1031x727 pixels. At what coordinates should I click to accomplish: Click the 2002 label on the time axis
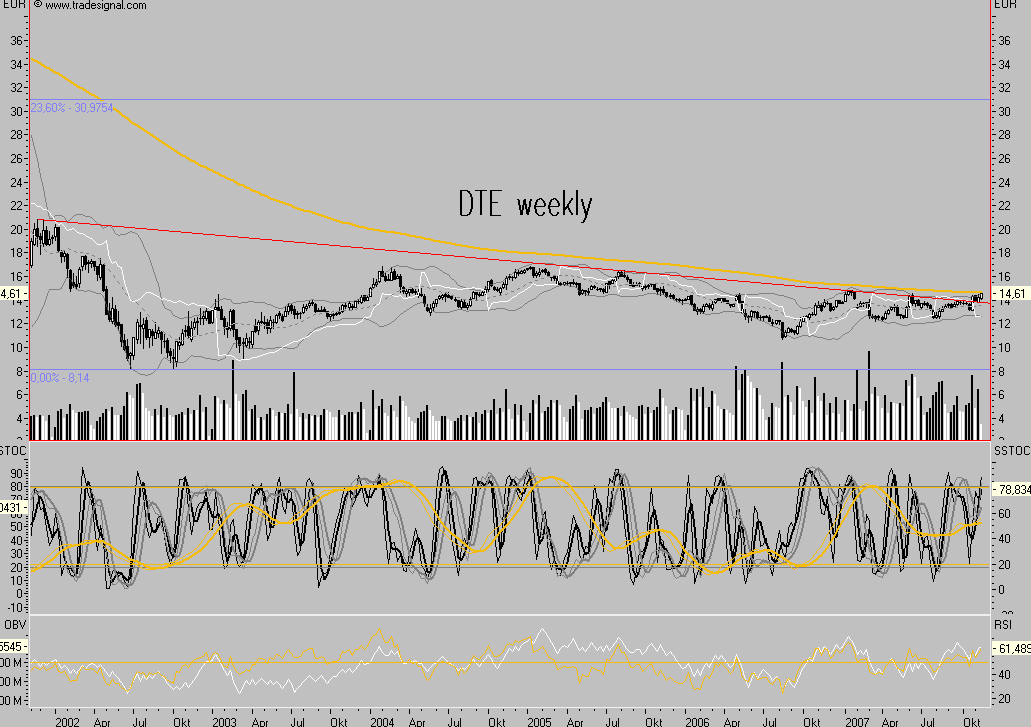click(x=67, y=718)
